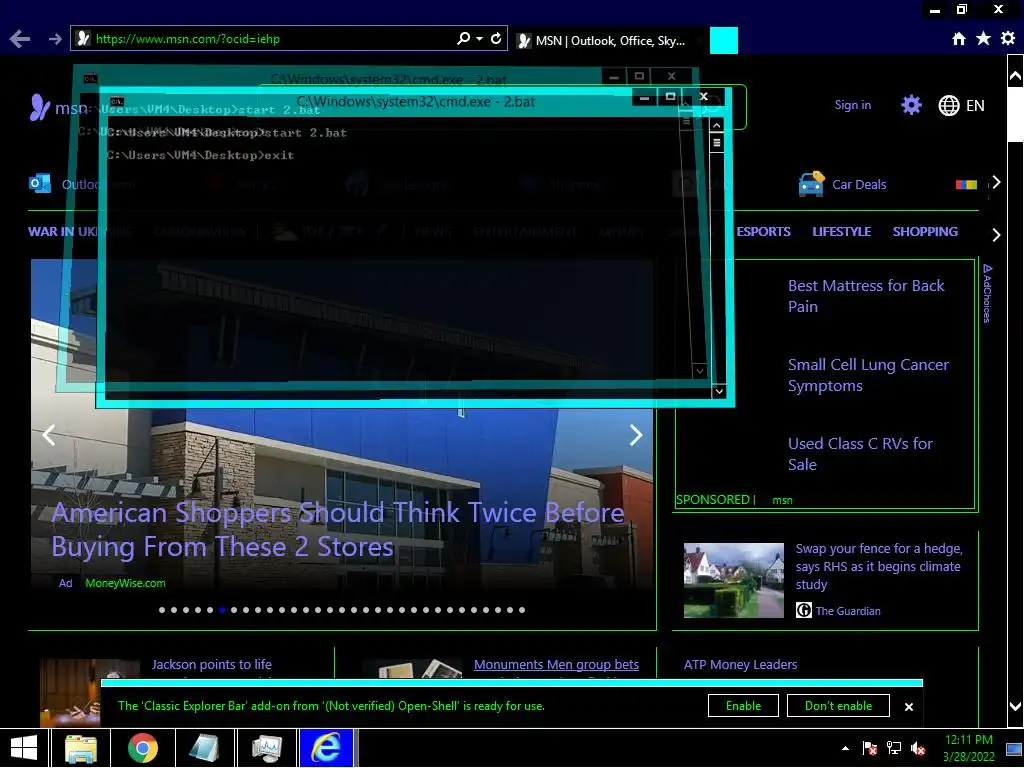Viewport: 1024px width, 768px height.
Task: Select the first carousel dot
Action: click(162, 610)
